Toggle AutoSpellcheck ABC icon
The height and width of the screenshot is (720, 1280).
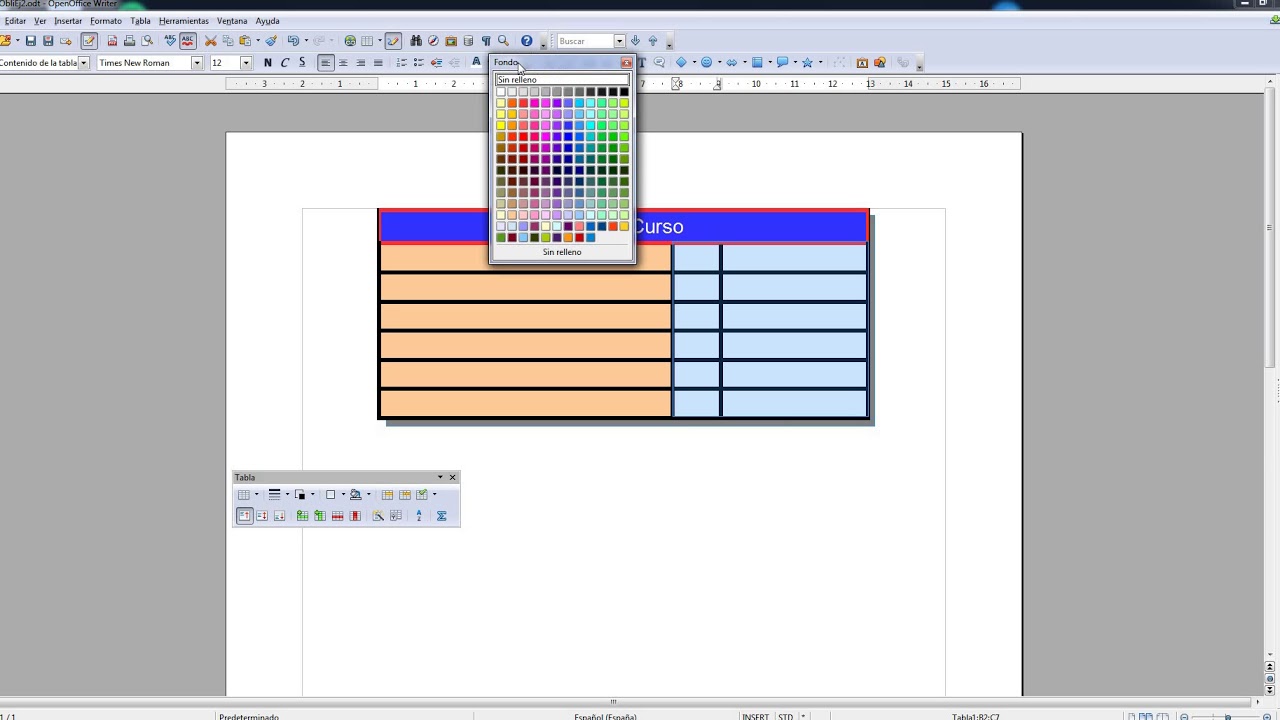(187, 41)
